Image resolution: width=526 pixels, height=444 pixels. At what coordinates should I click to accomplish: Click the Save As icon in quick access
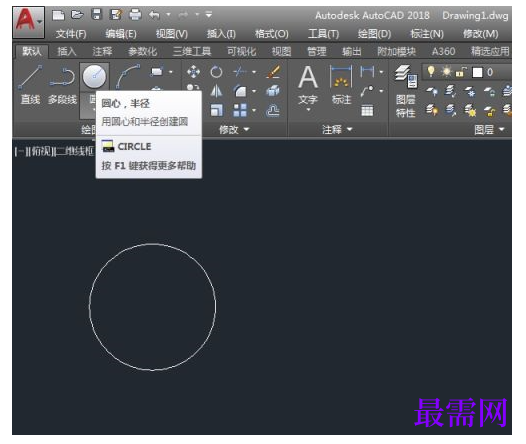click(x=116, y=15)
